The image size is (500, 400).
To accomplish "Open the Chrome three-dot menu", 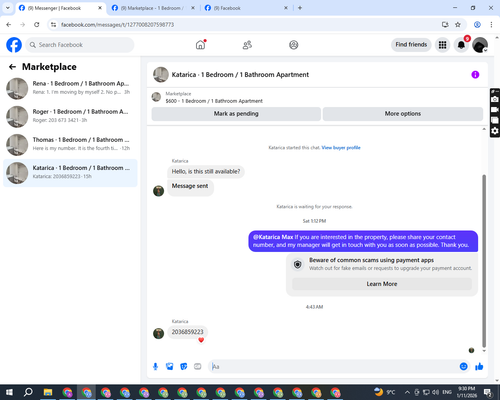I will click(x=491, y=25).
